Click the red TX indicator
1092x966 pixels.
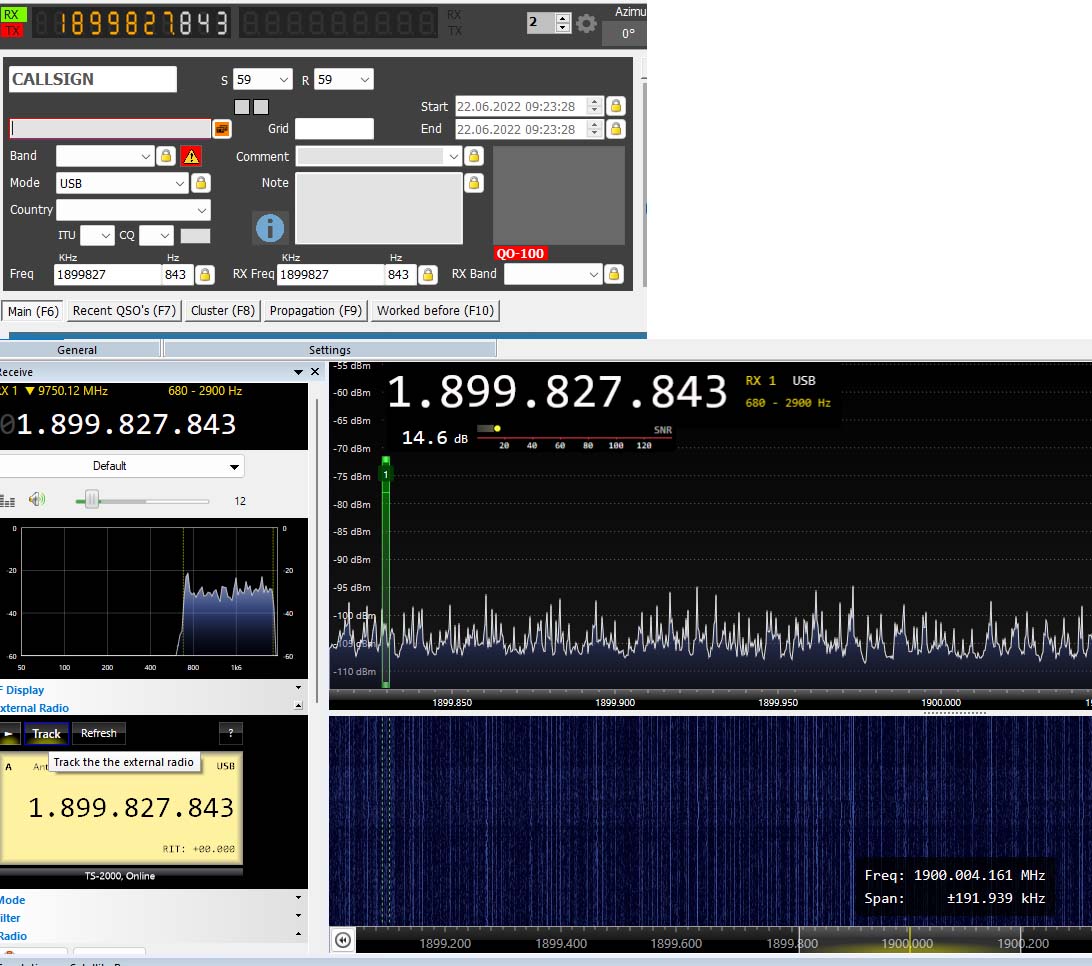pyautogui.click(x=12, y=30)
